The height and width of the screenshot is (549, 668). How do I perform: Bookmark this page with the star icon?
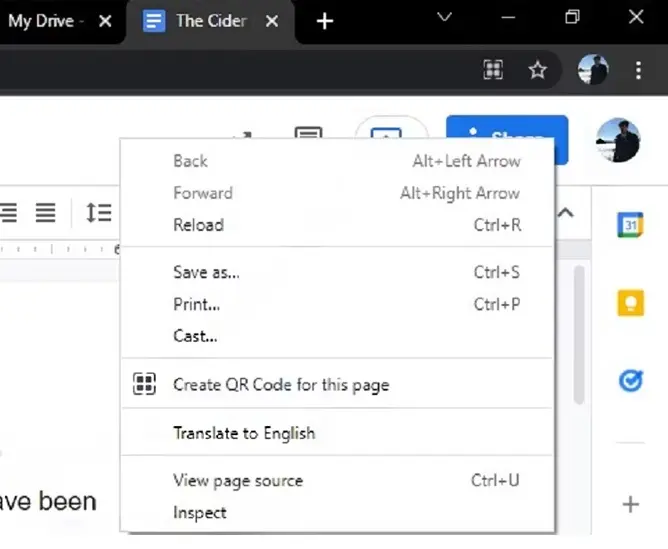coord(538,70)
